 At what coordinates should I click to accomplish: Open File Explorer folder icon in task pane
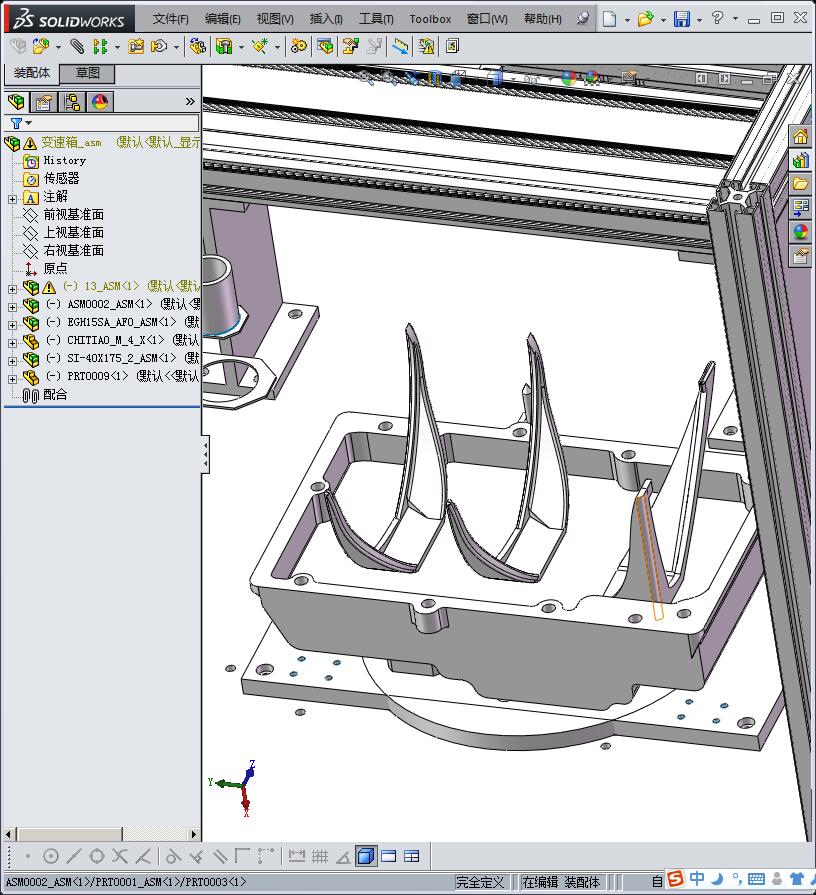tap(800, 184)
